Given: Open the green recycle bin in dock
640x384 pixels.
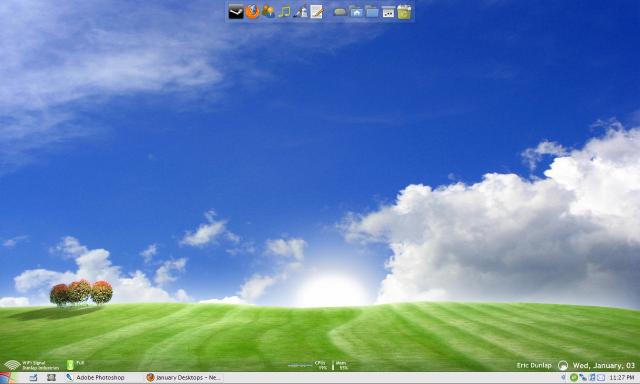Looking at the screenshot, I should (404, 12).
